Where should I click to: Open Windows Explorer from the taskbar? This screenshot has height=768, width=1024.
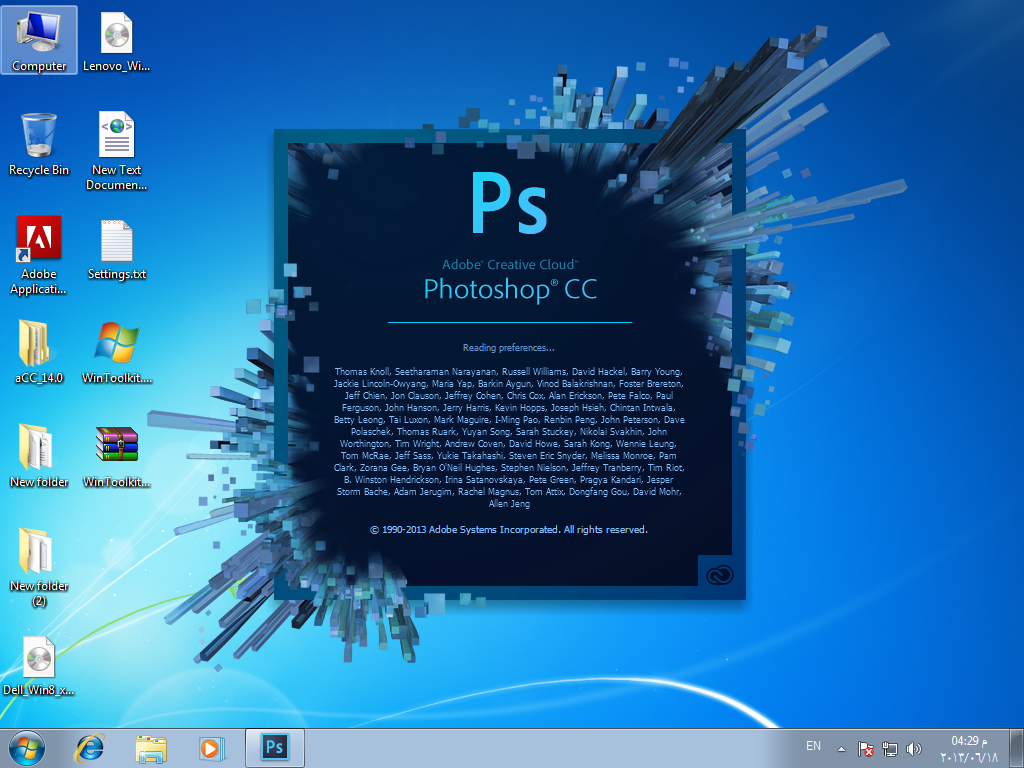click(151, 748)
